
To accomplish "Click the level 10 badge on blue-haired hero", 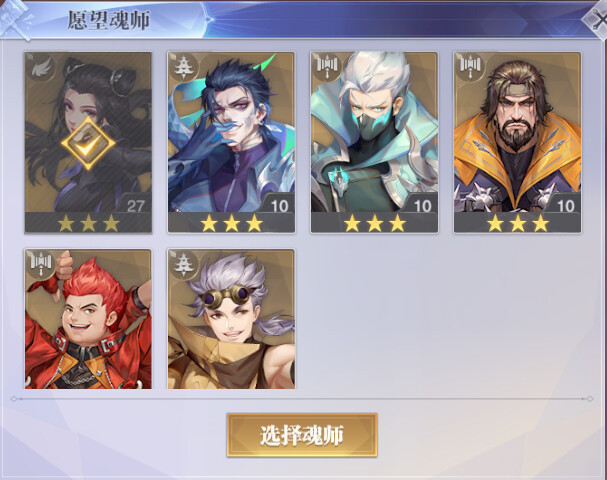I will (278, 204).
